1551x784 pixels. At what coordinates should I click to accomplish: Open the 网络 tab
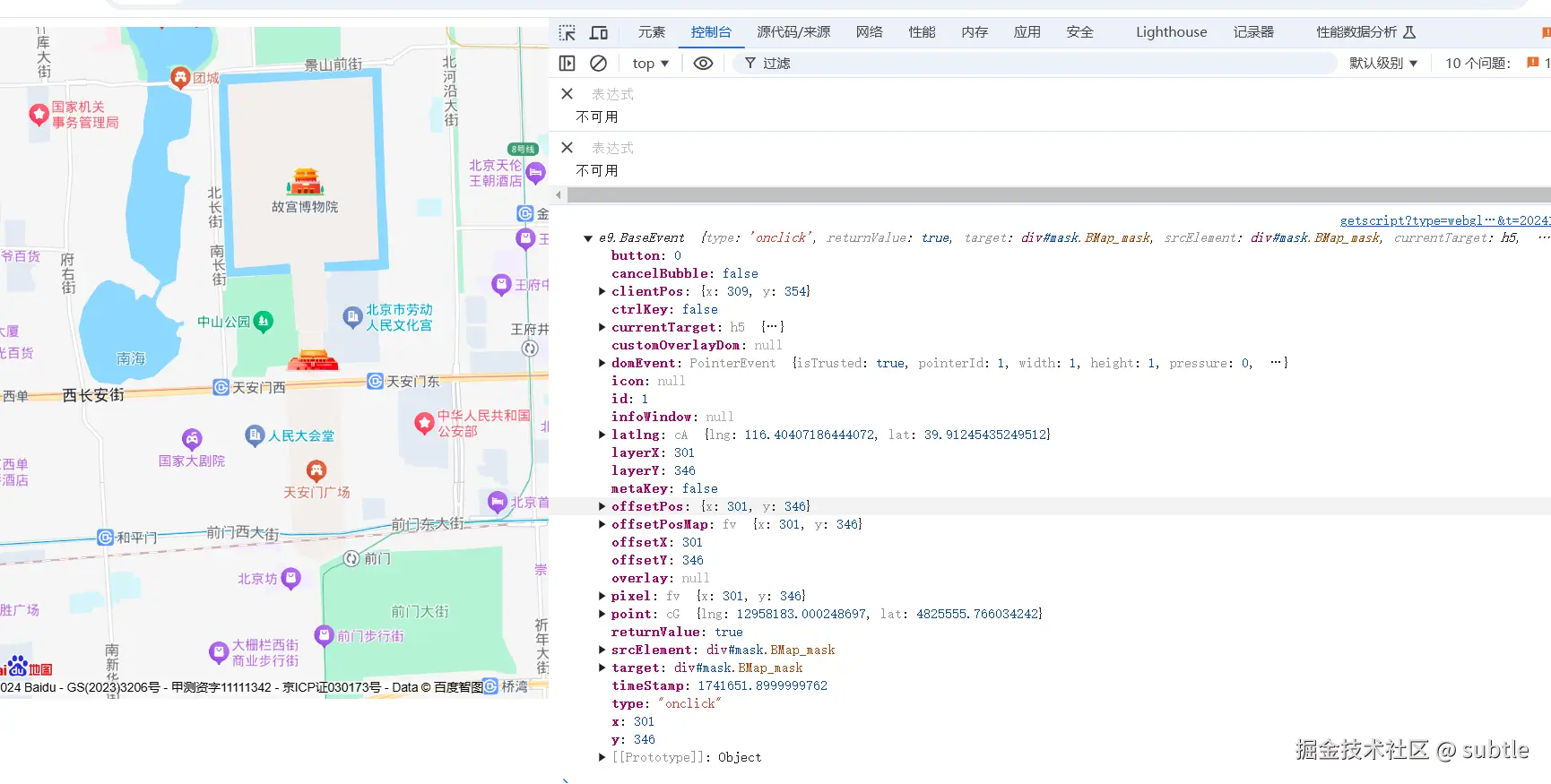(870, 32)
